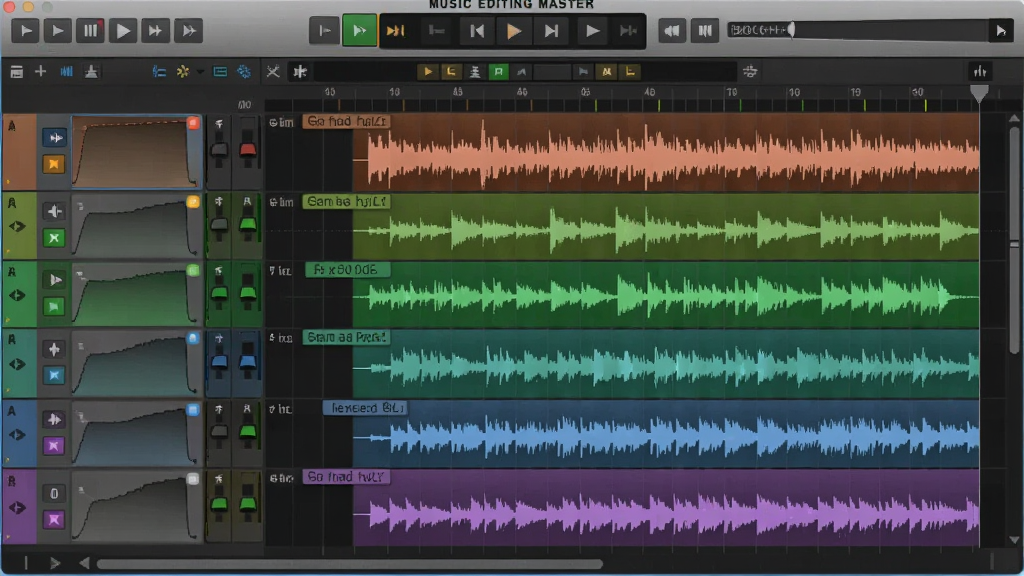Toggle the white indicator on the purple track

(193, 479)
